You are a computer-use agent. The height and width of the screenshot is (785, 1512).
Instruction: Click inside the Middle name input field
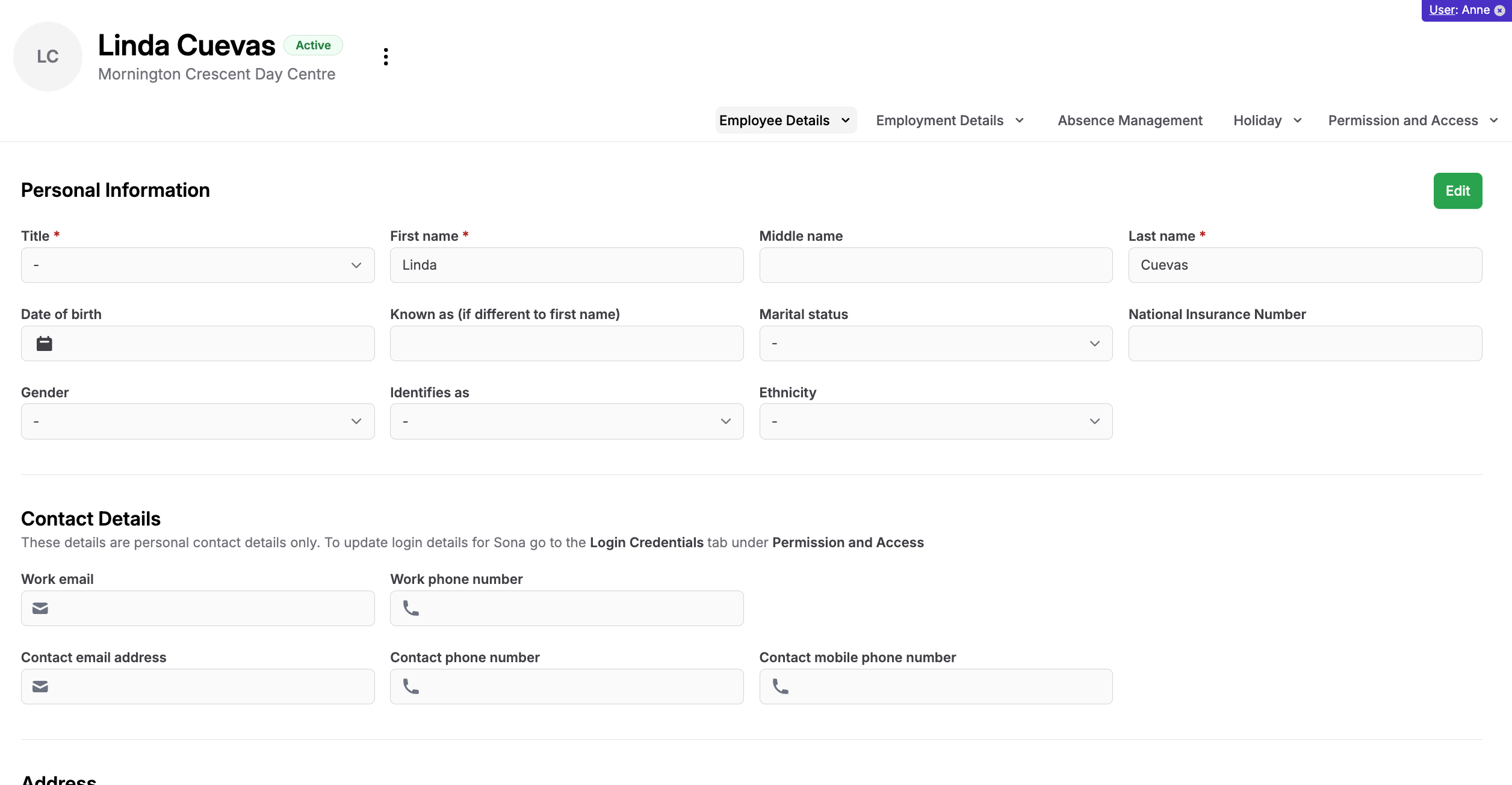tap(935, 265)
